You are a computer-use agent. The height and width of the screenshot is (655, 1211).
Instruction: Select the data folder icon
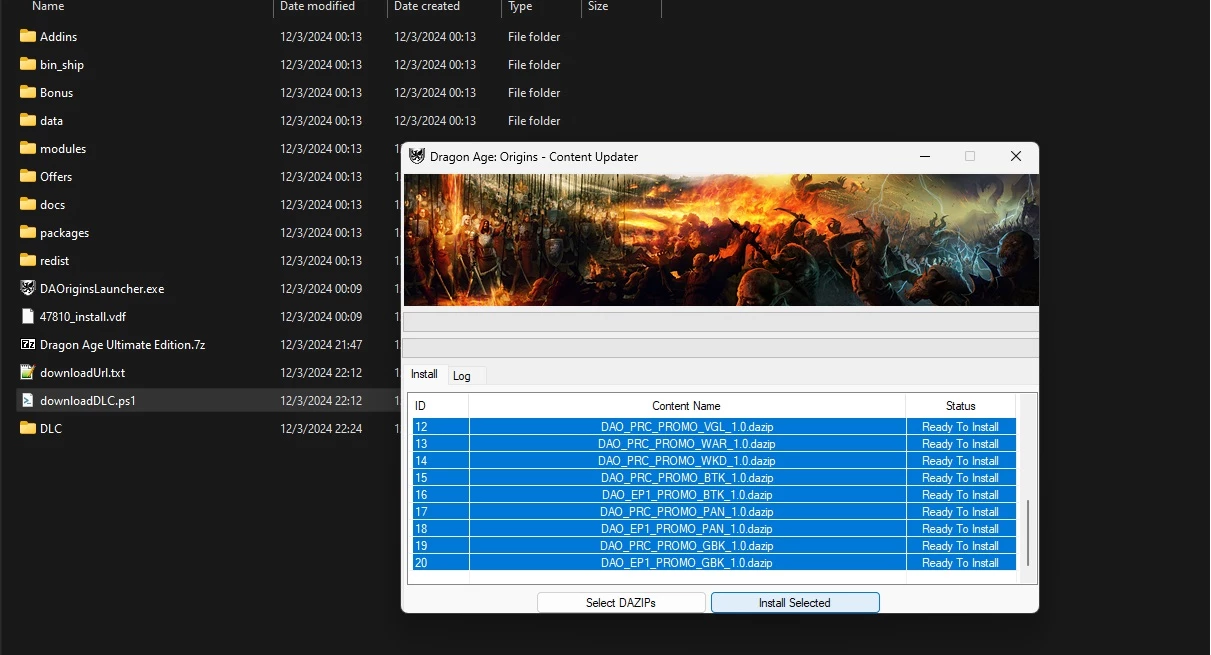(28, 120)
